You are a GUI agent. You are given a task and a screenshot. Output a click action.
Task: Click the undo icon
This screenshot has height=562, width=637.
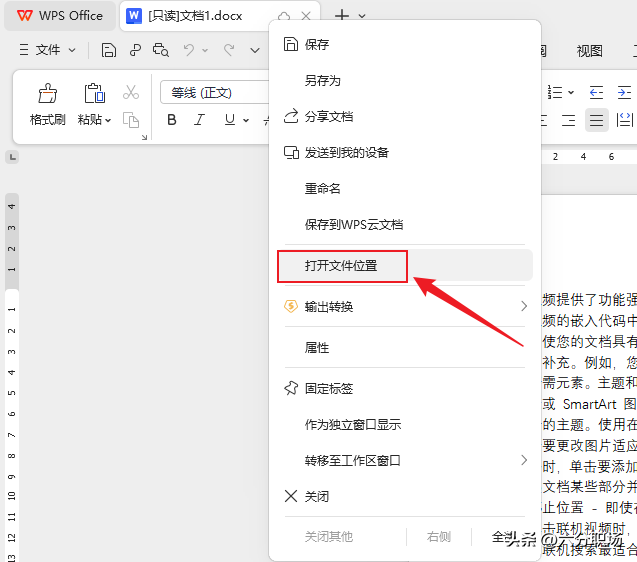click(188, 50)
